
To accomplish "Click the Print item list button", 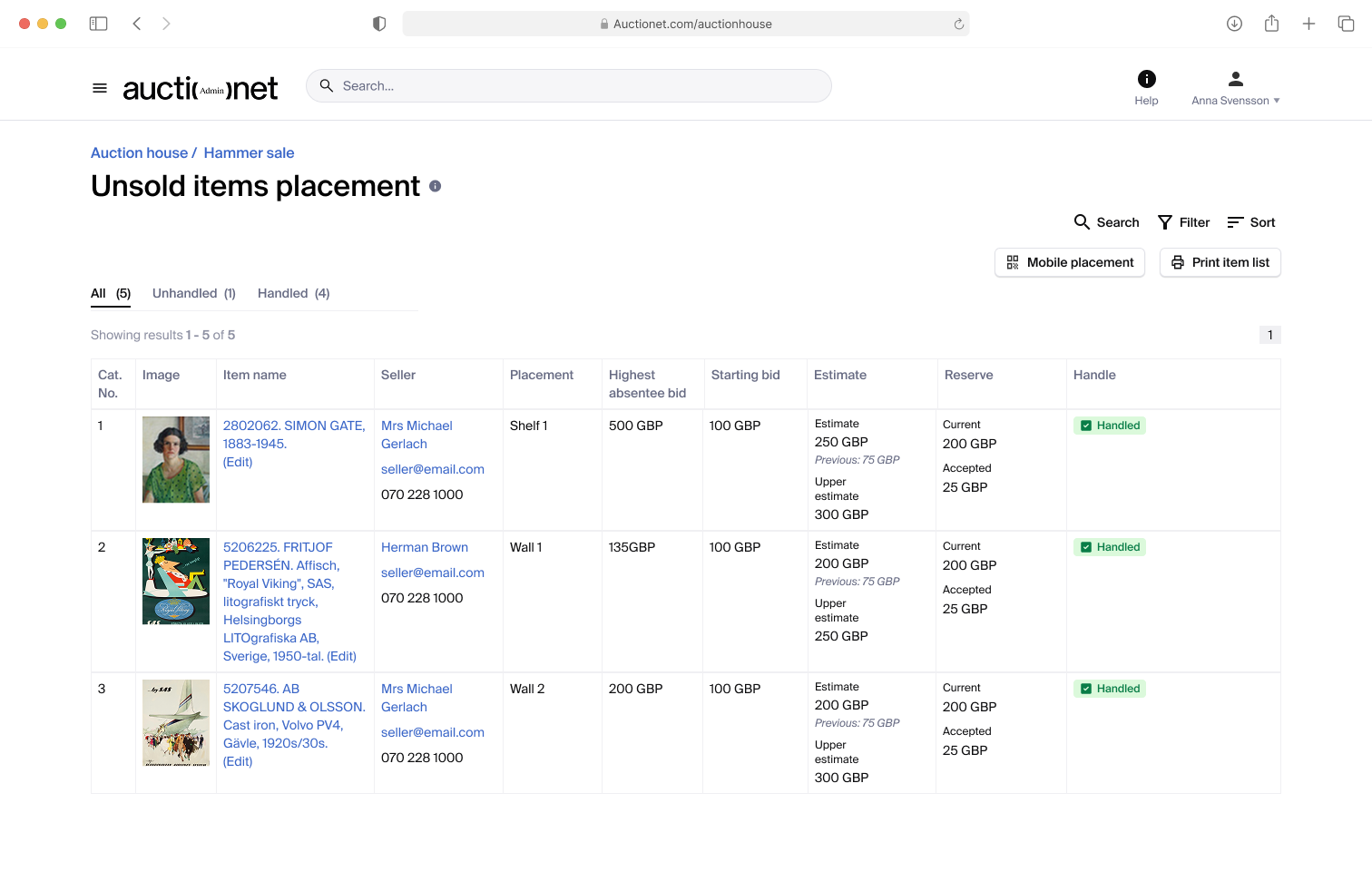I will point(1220,262).
